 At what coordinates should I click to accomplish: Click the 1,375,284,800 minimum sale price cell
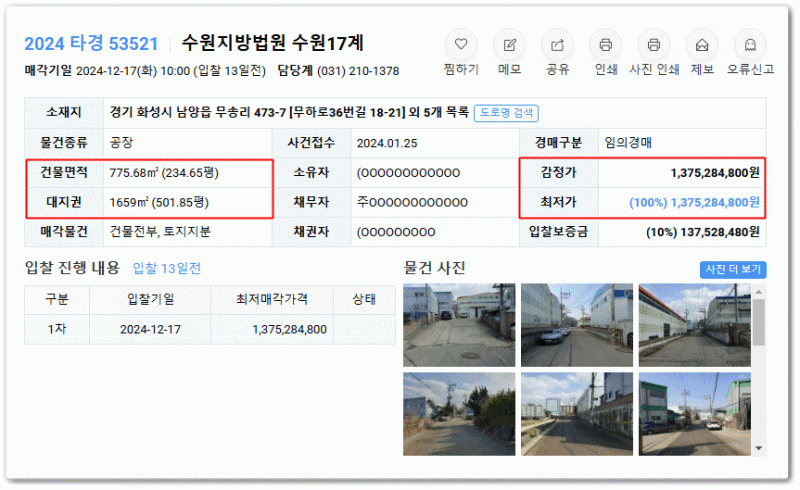pos(272,330)
